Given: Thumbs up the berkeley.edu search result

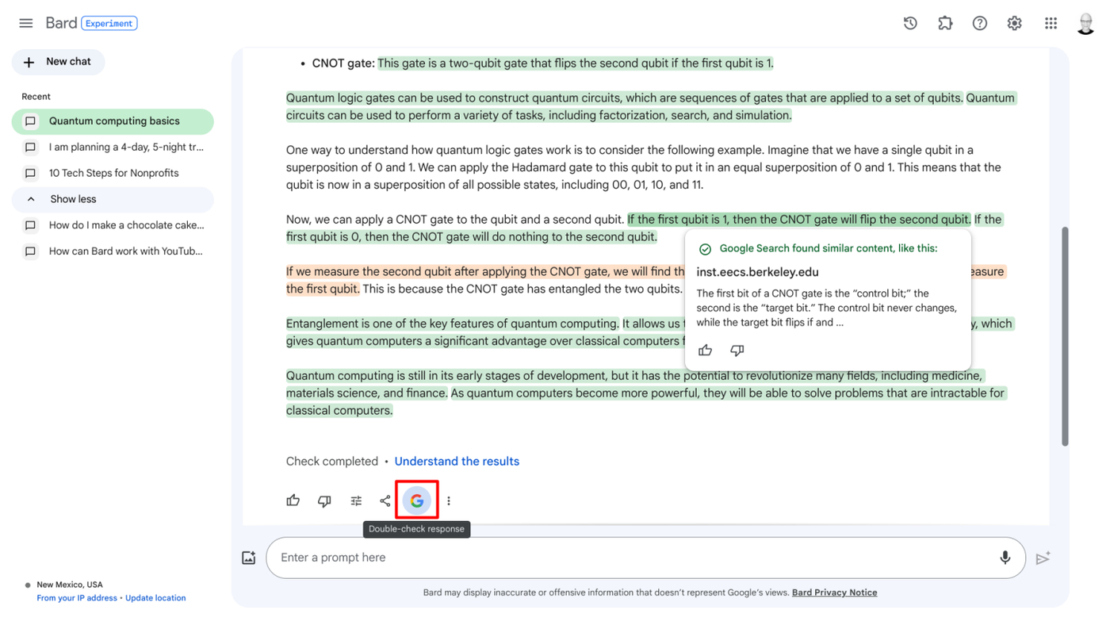Looking at the screenshot, I should (705, 350).
